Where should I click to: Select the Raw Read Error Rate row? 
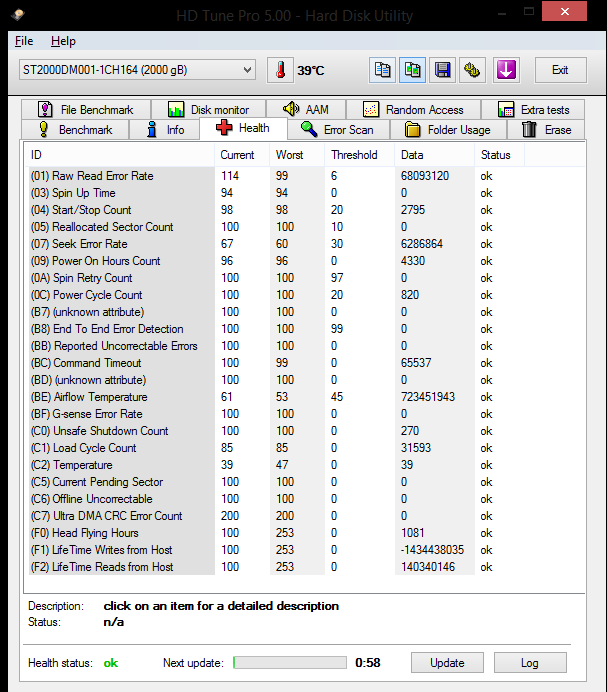click(x=276, y=176)
